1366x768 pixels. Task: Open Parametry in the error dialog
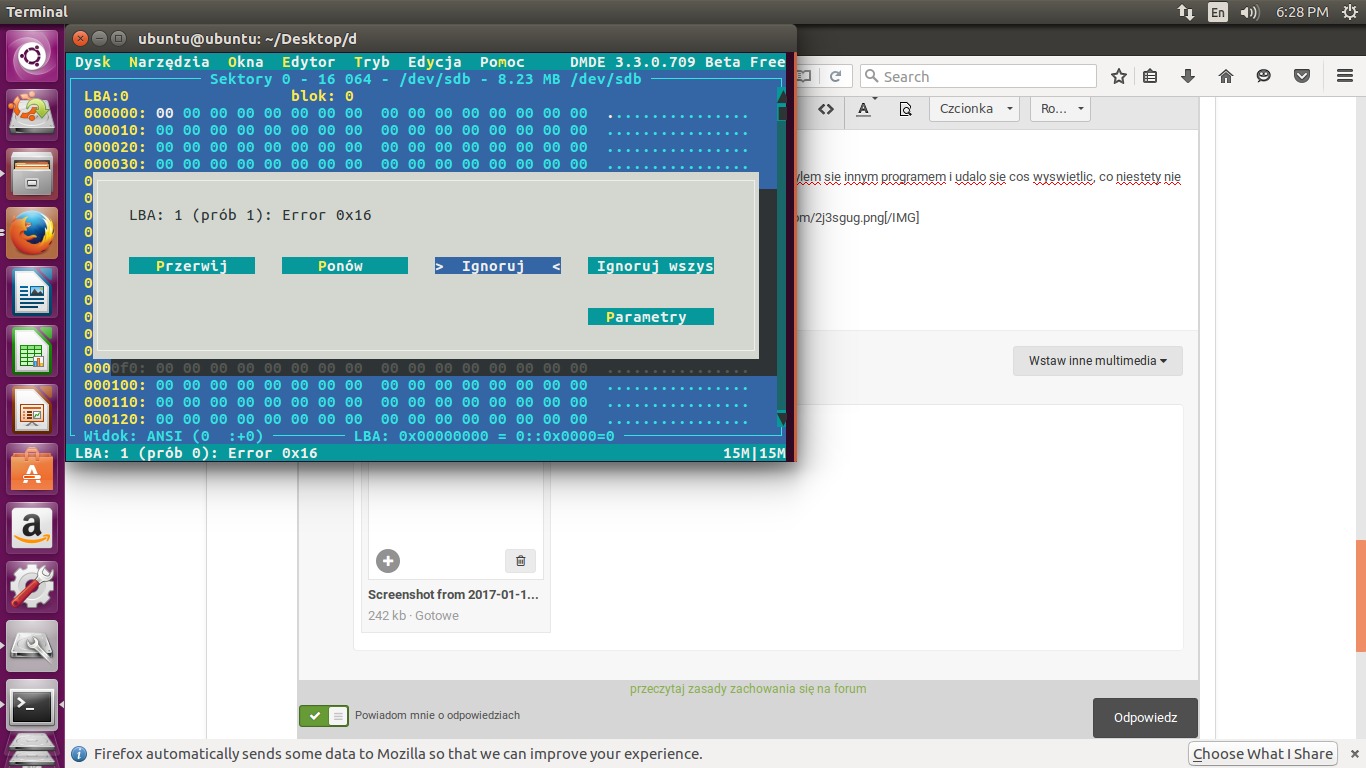click(x=651, y=317)
